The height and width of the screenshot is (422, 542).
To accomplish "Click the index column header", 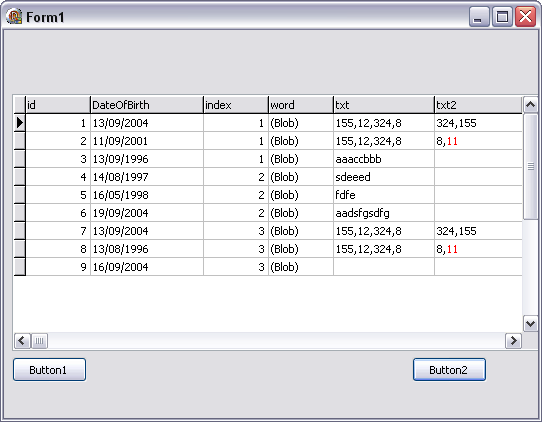I will coord(236,105).
